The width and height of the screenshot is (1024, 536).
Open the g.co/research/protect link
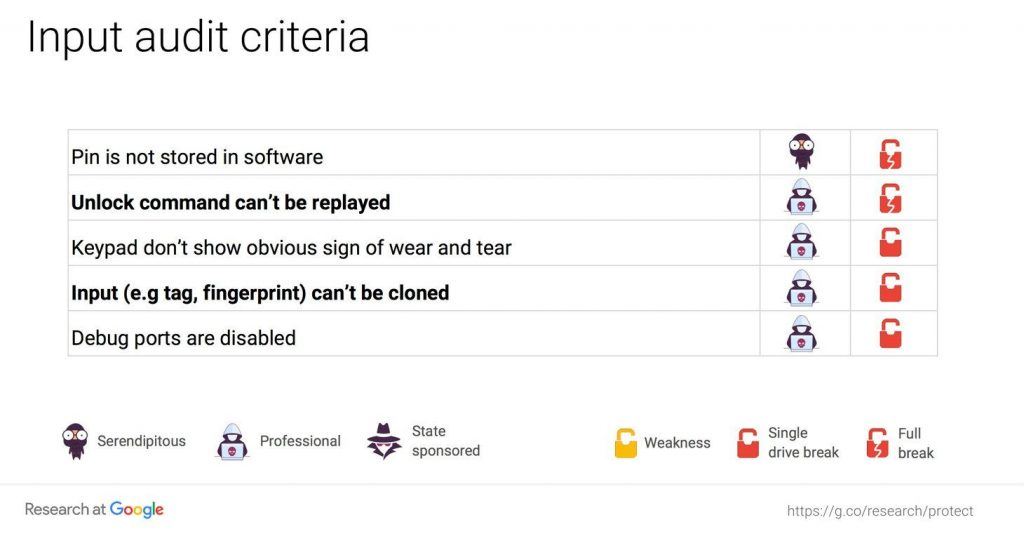pyautogui.click(x=880, y=511)
